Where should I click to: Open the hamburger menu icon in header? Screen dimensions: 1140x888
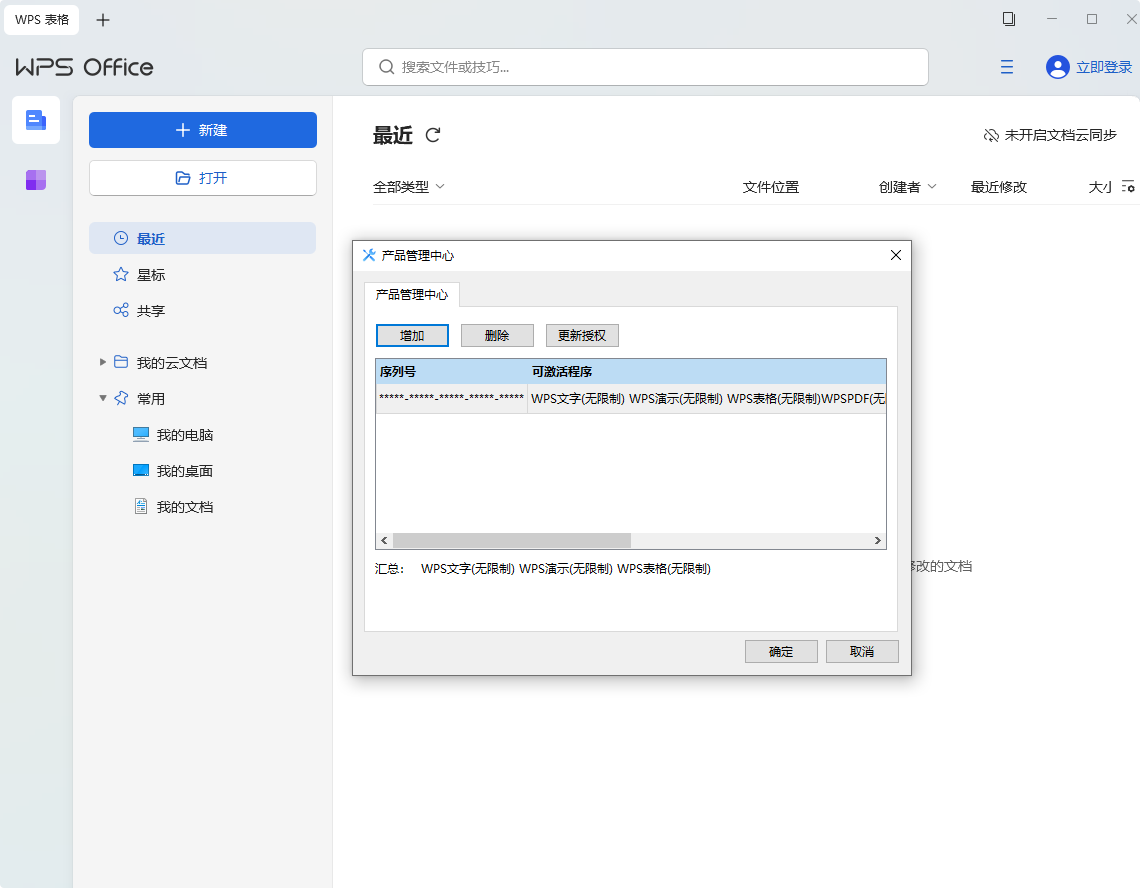coord(1007,67)
